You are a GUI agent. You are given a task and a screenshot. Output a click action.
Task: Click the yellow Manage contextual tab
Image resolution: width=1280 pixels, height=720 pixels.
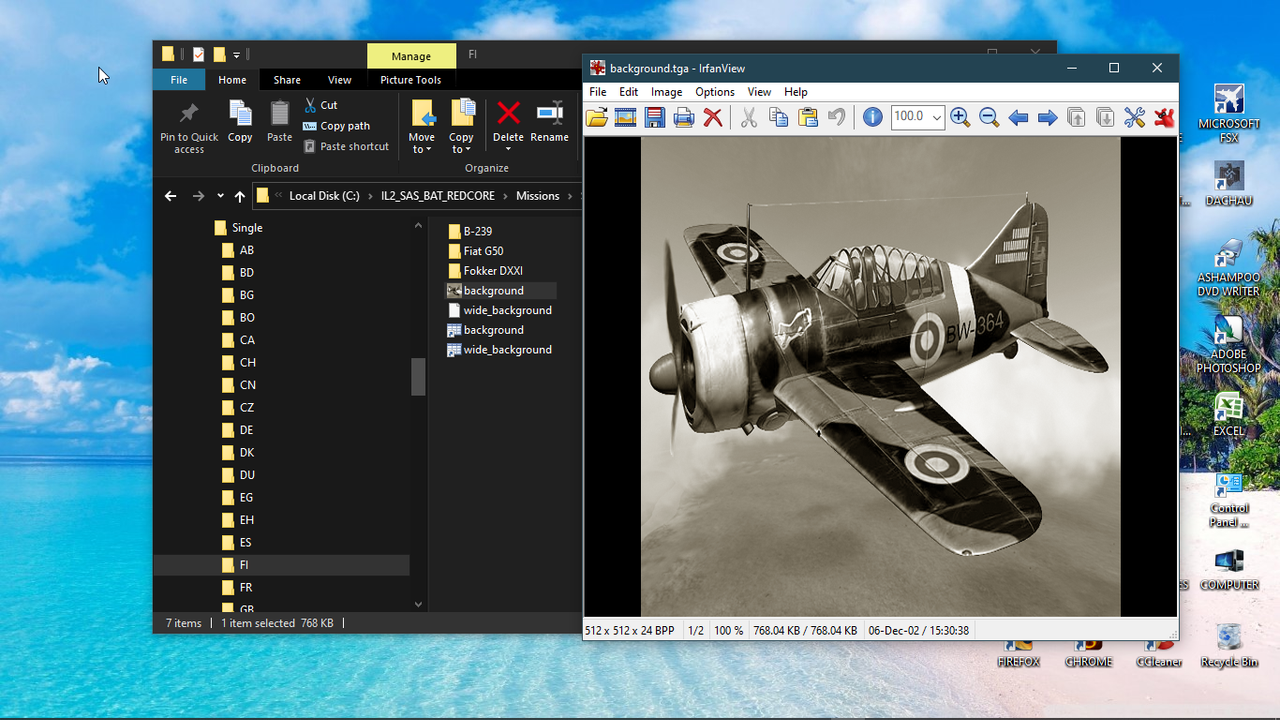(411, 56)
